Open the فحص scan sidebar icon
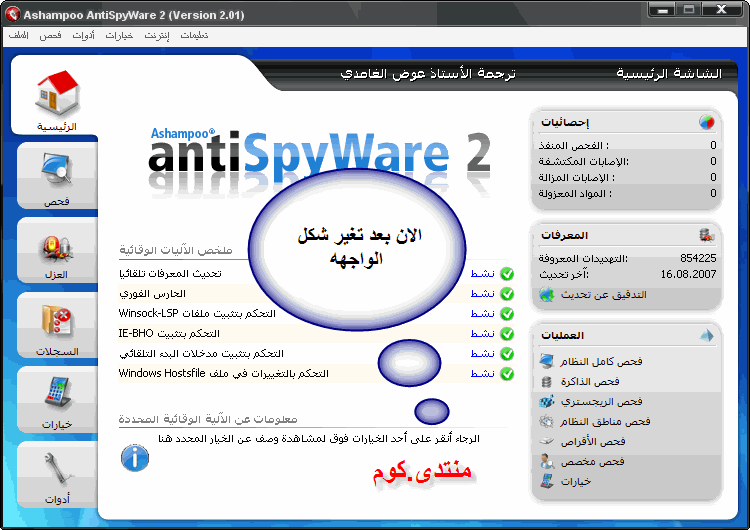This screenshot has width=750, height=530. (x=57, y=169)
